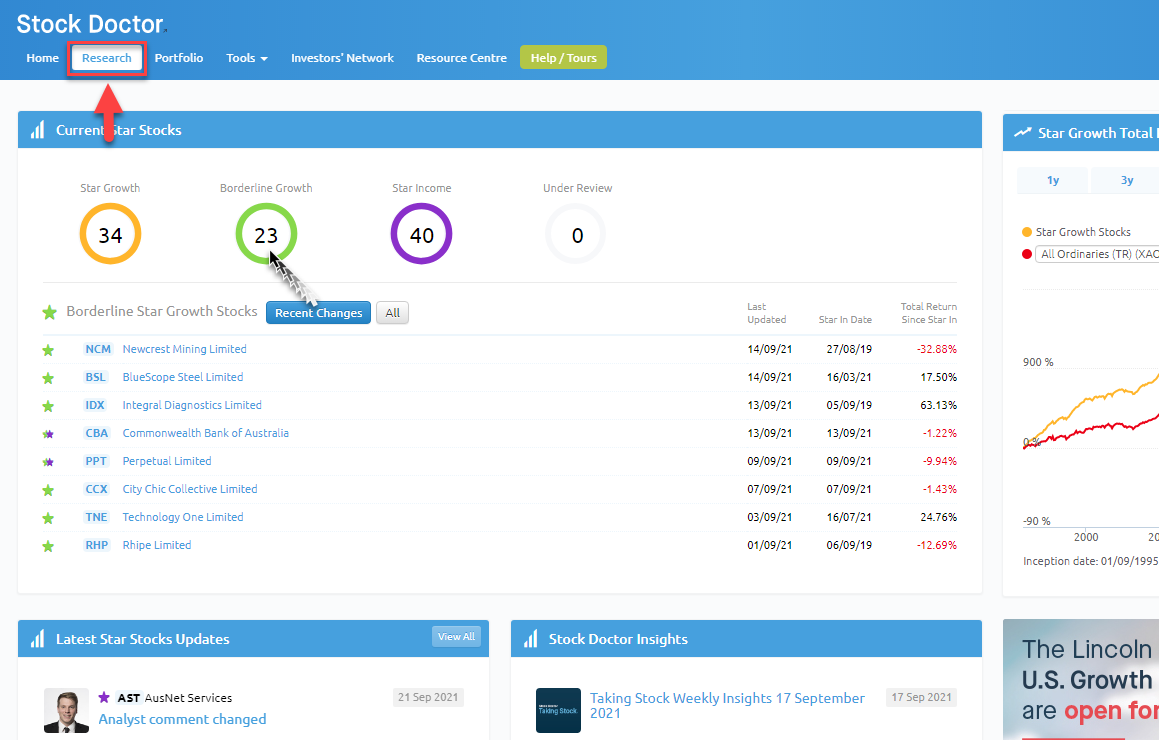1159x740 pixels.
Task: Click the Help / Tours button
Action: 563,58
